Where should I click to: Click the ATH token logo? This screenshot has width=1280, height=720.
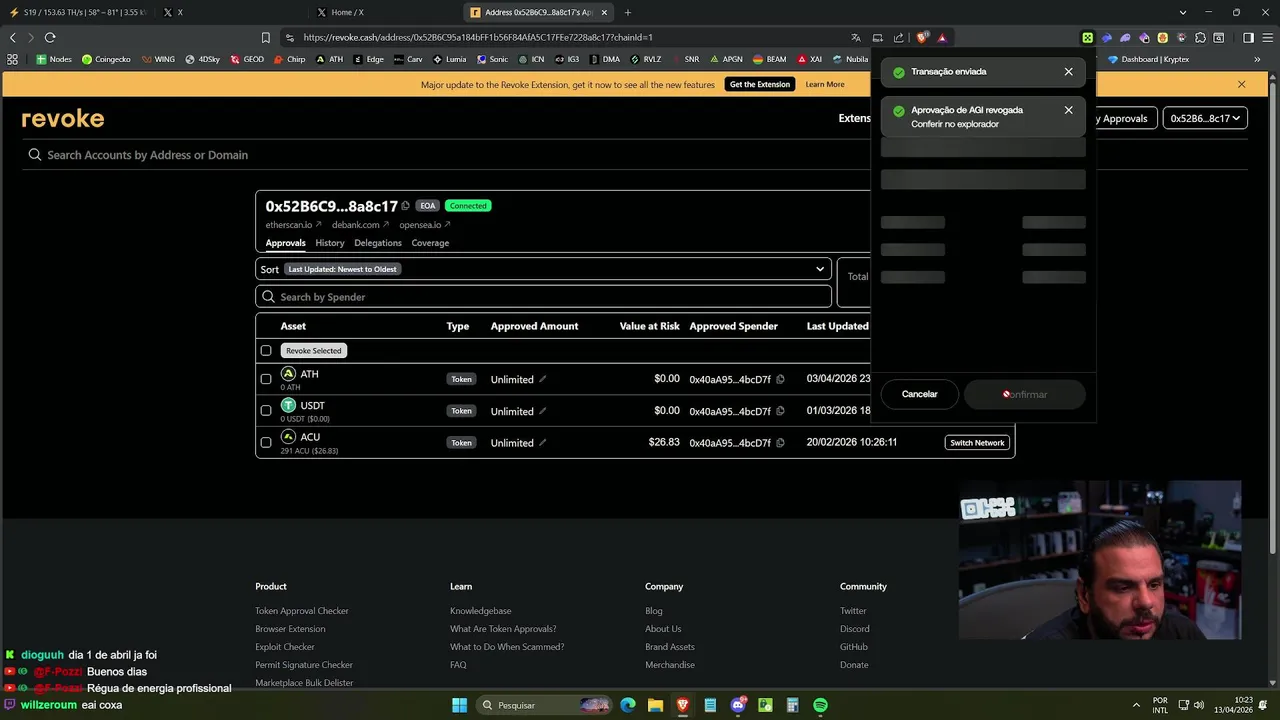288,374
